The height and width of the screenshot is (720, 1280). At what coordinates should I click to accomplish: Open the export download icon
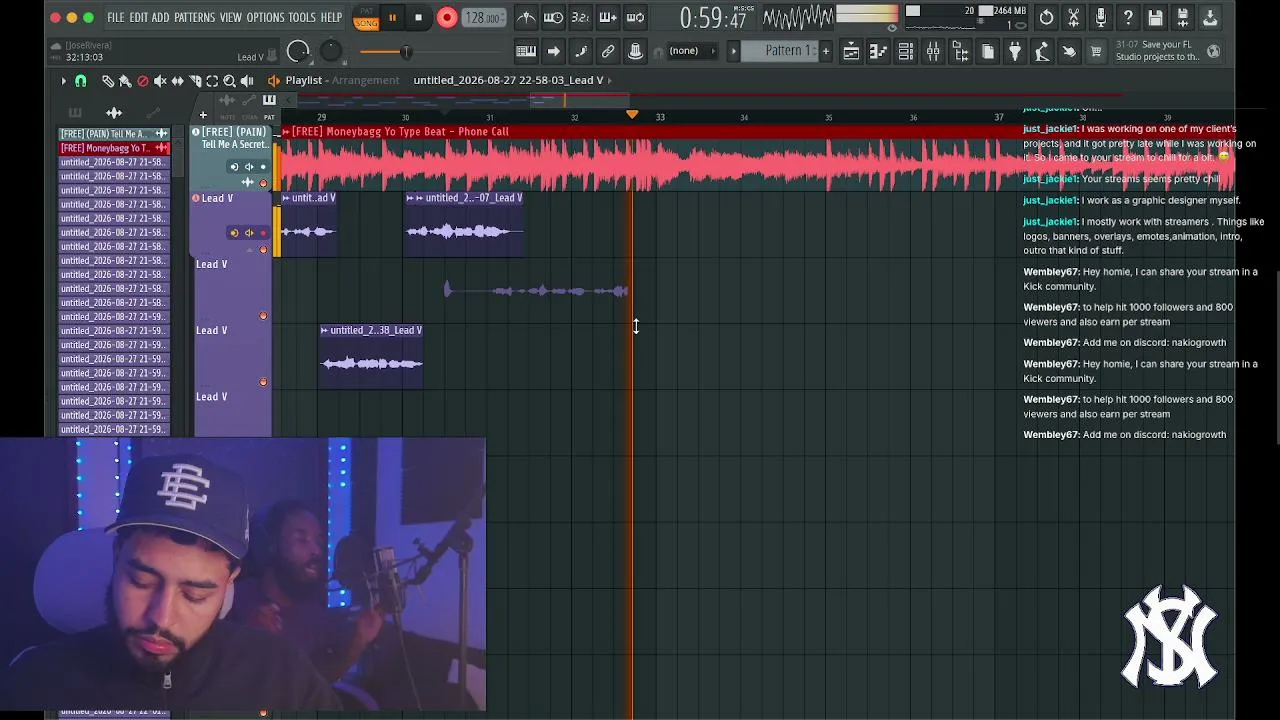(1209, 18)
